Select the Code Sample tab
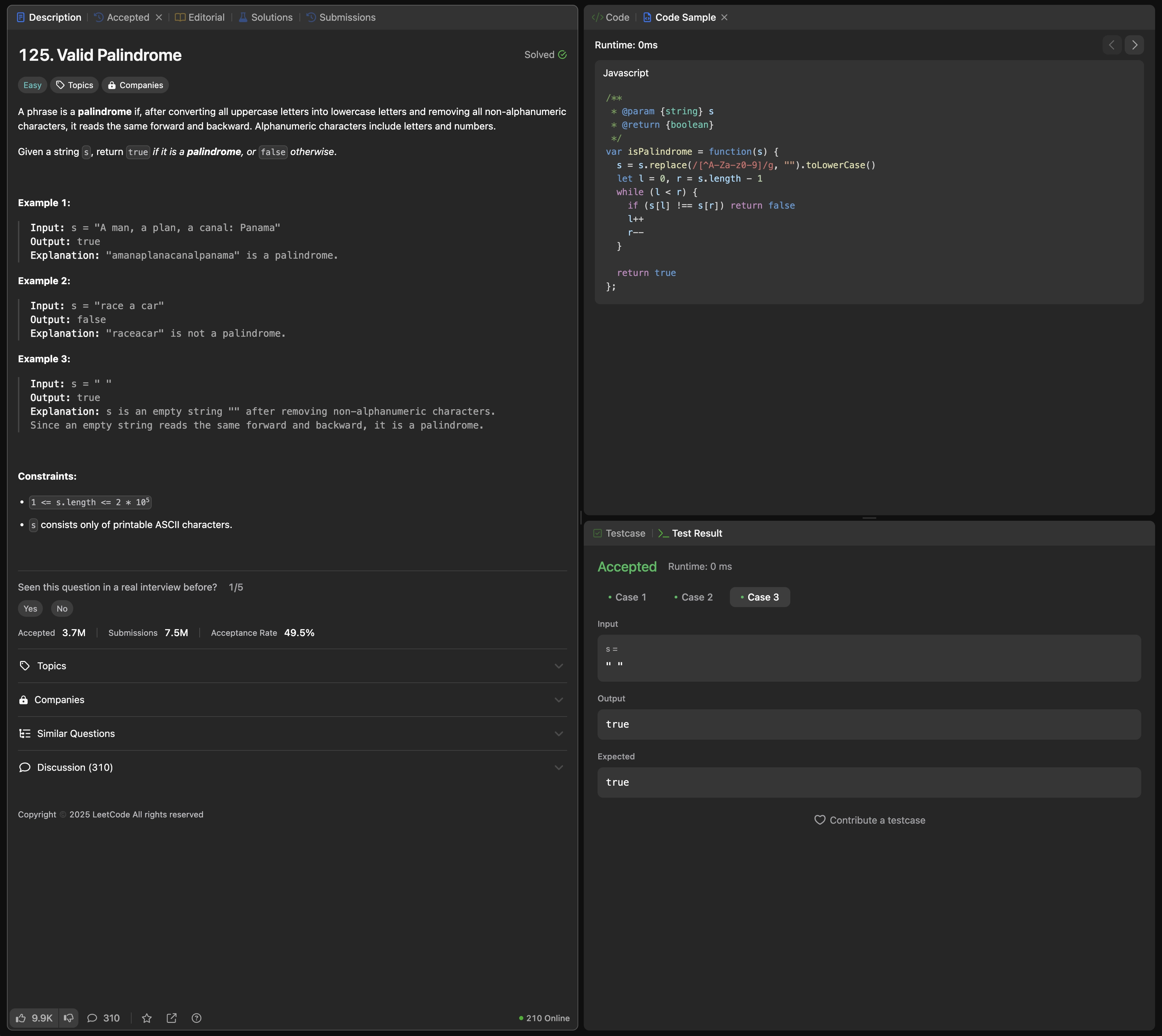1162x1036 pixels. [x=679, y=18]
